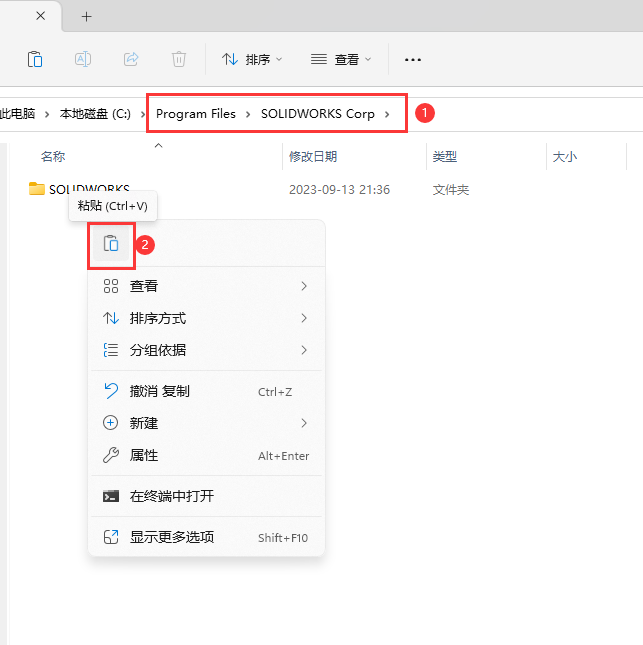This screenshot has width=643, height=645.
Task: Open the 查看 dropdown in the toolbar
Action: click(341, 60)
